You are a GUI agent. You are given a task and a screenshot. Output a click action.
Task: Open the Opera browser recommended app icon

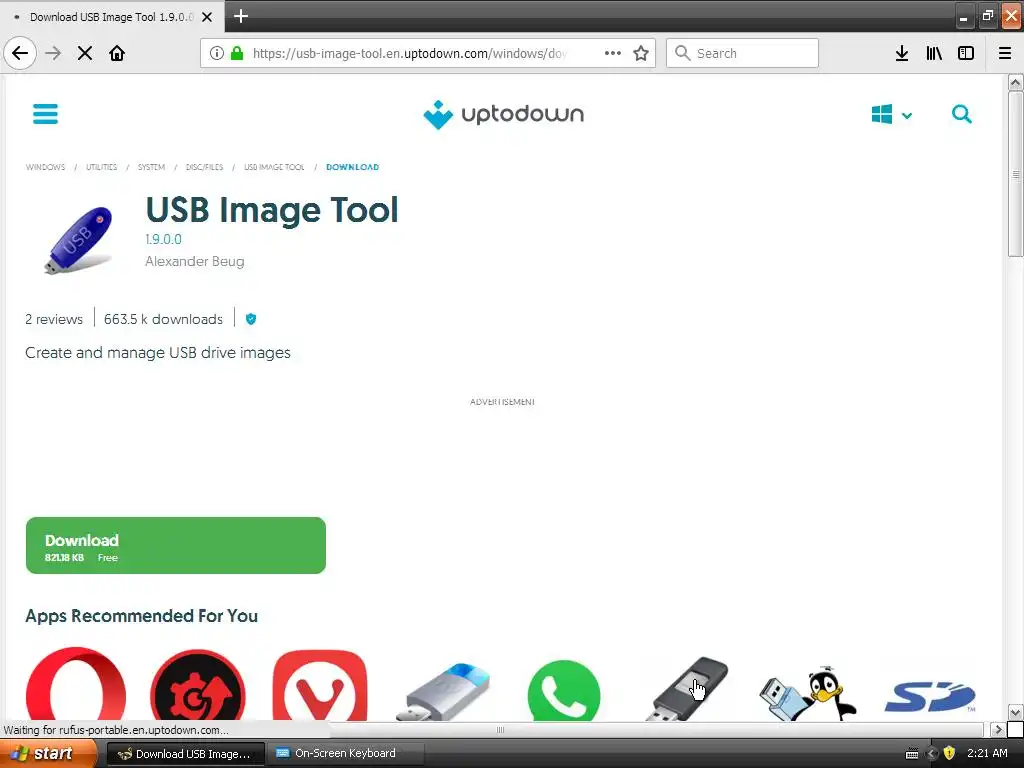tap(76, 686)
